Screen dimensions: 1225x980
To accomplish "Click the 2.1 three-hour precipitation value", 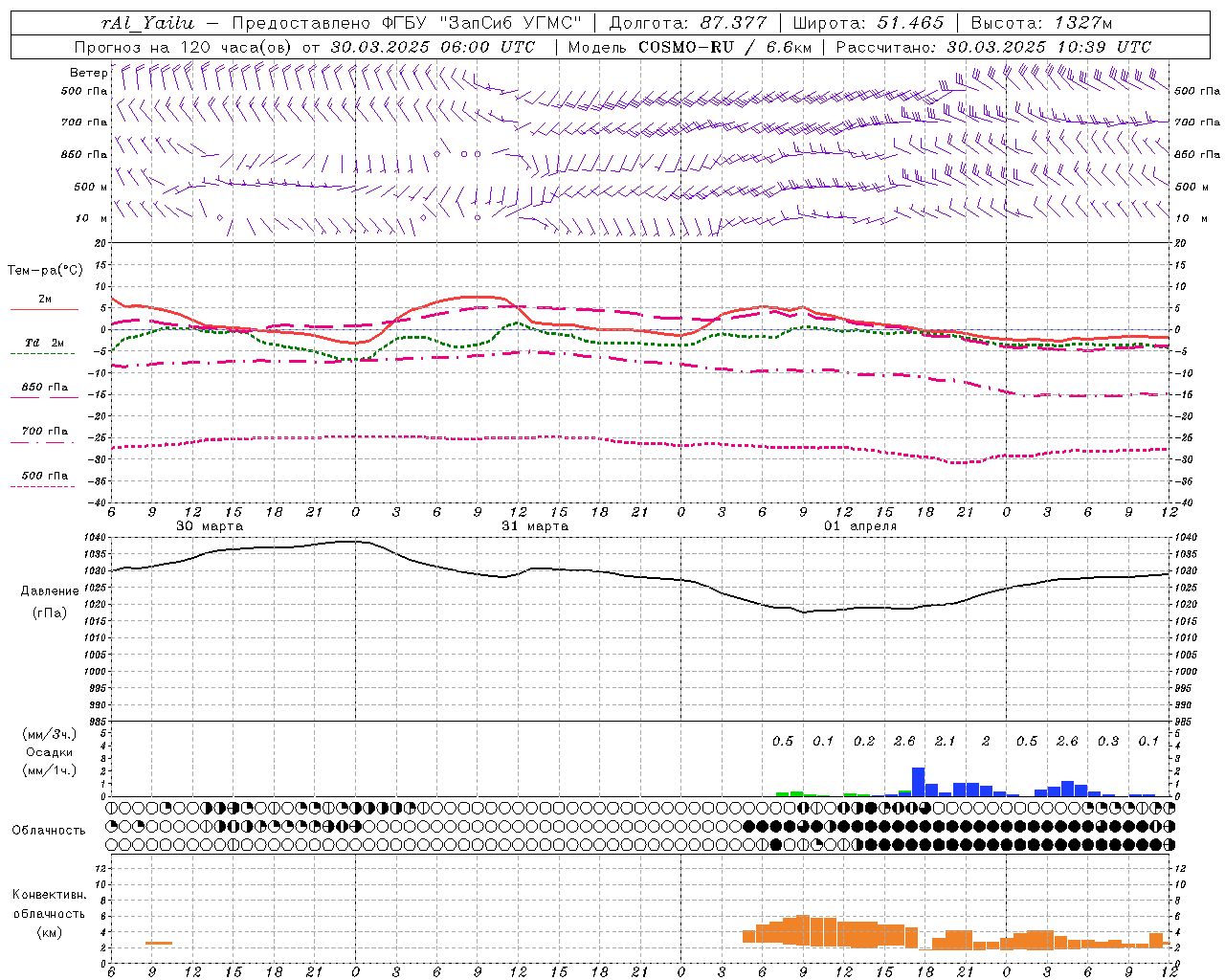I will click(945, 742).
